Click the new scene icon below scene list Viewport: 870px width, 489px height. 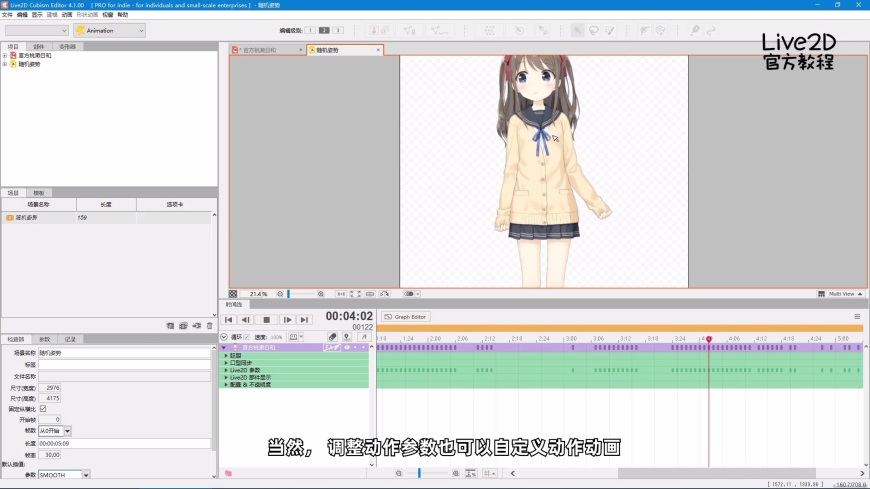point(170,326)
